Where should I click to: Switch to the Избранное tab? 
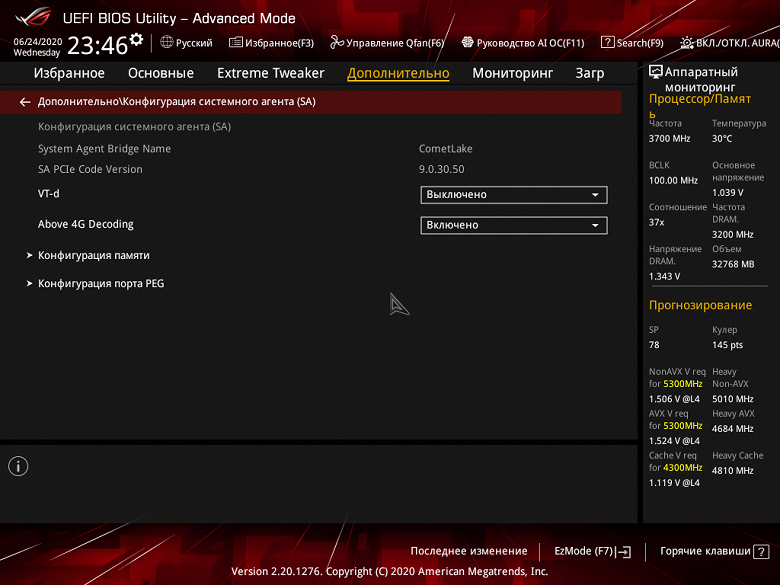click(x=69, y=73)
